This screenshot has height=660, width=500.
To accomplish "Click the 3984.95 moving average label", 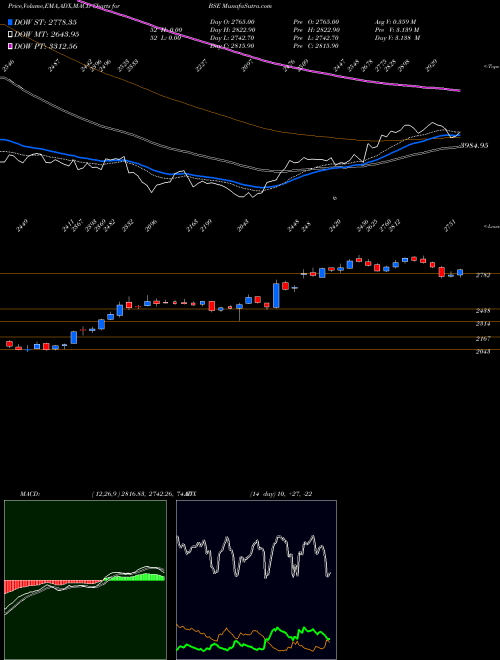I will 473,146.
